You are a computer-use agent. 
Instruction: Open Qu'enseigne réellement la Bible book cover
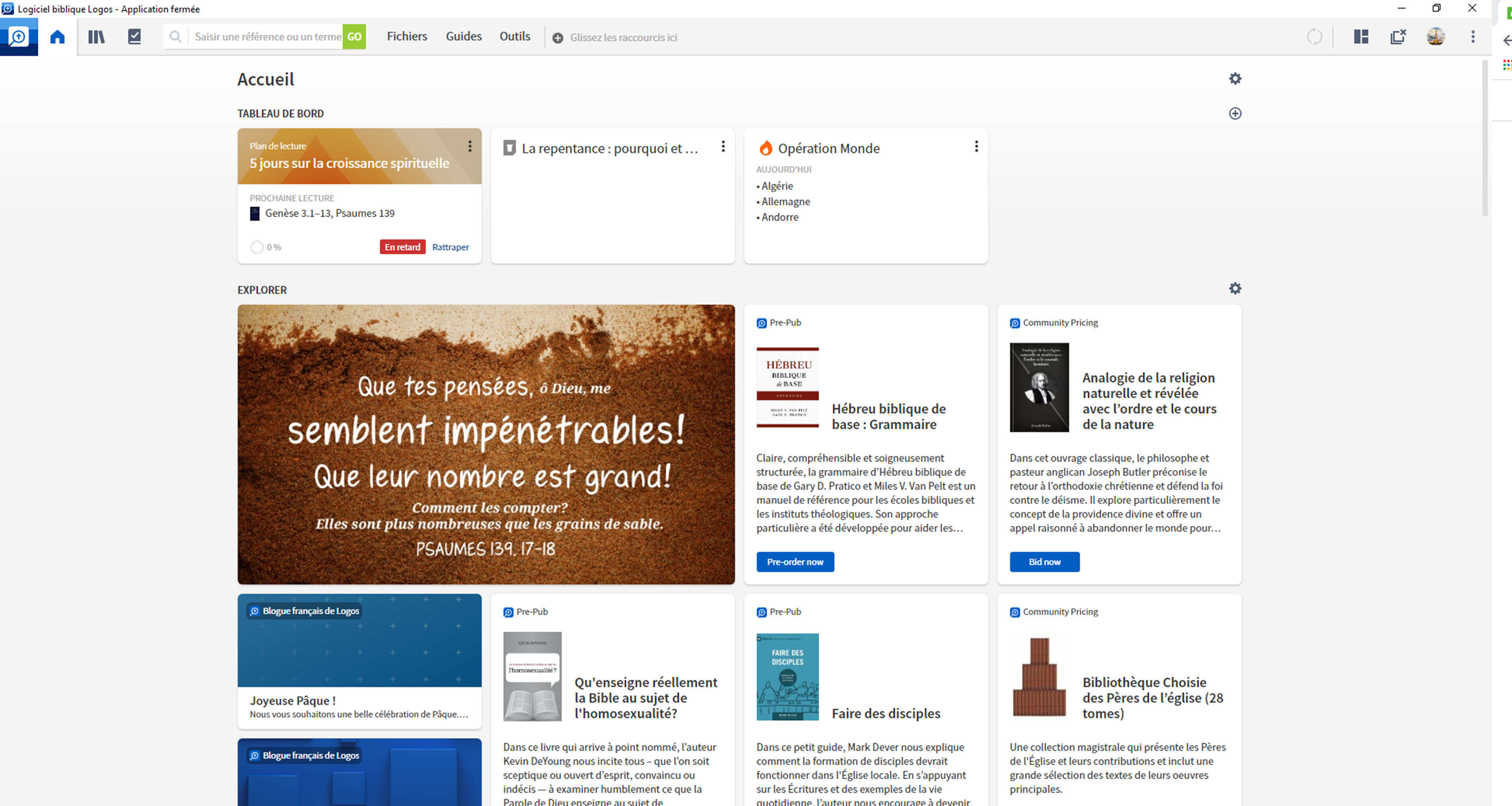pyautogui.click(x=532, y=676)
